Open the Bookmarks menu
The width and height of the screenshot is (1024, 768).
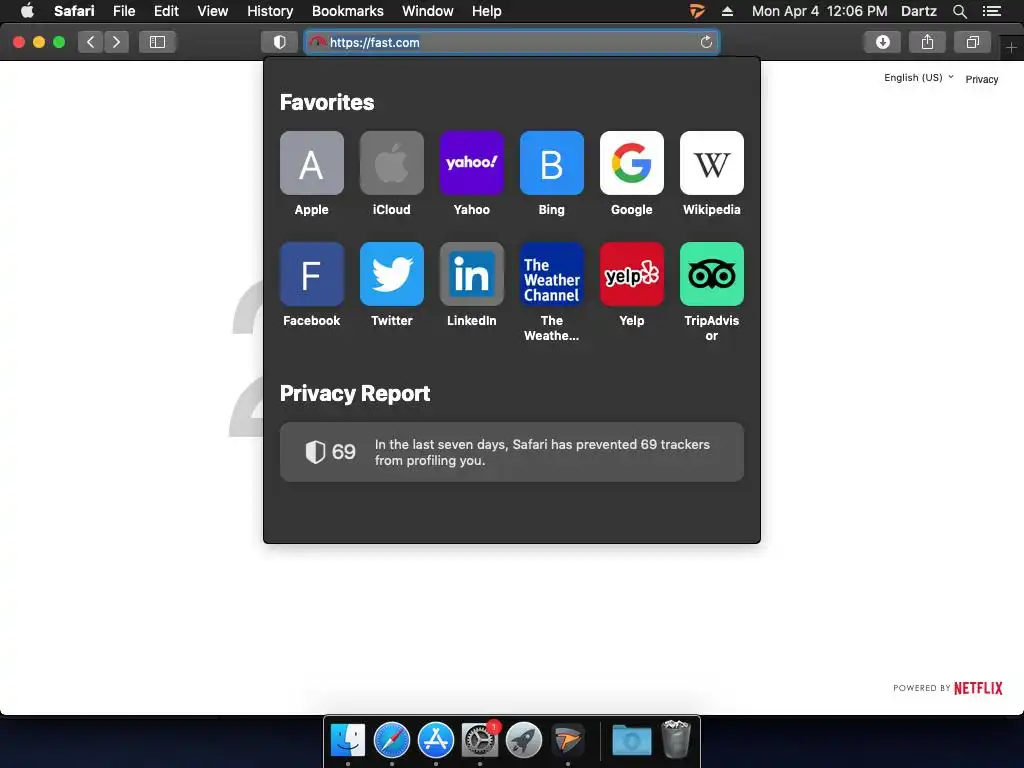[347, 11]
